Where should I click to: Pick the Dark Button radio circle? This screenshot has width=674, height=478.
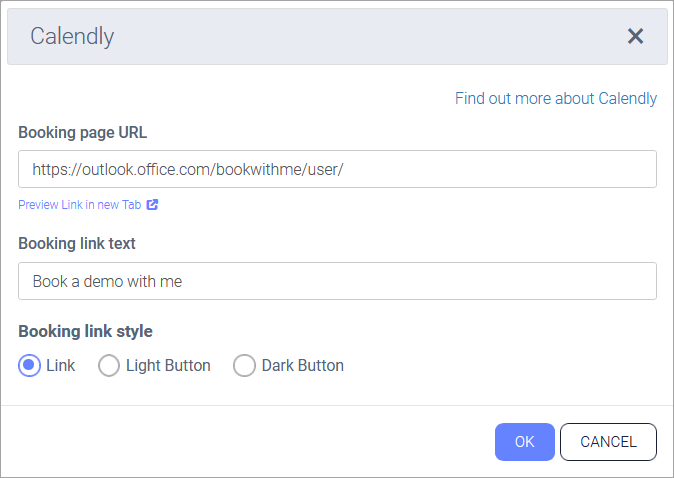point(244,366)
